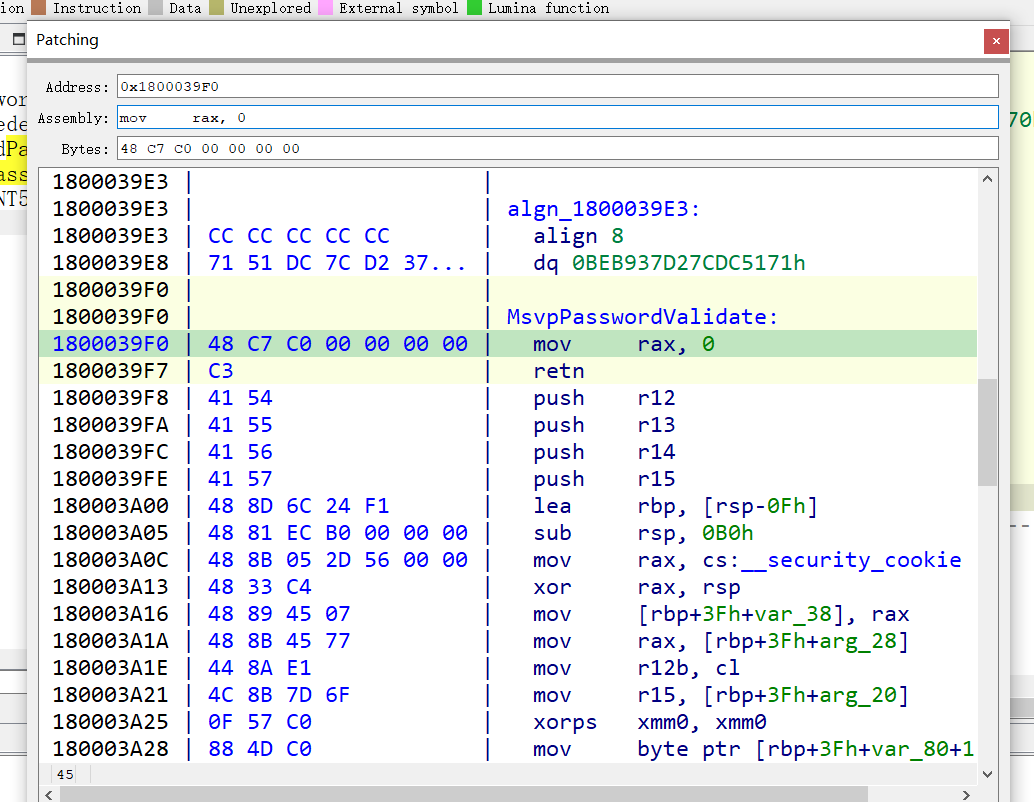
Task: Click the window icon left of Patching
Action: tap(17, 40)
